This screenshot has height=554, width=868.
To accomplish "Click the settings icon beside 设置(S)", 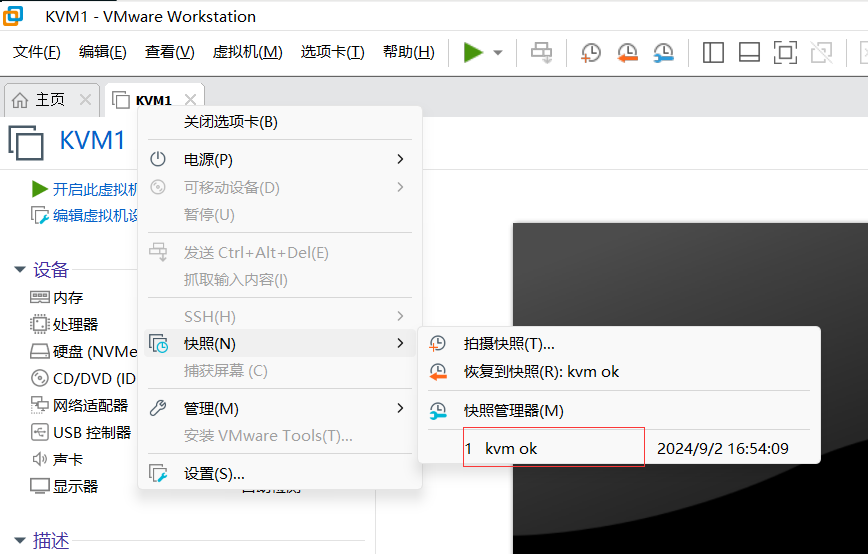I will click(158, 474).
